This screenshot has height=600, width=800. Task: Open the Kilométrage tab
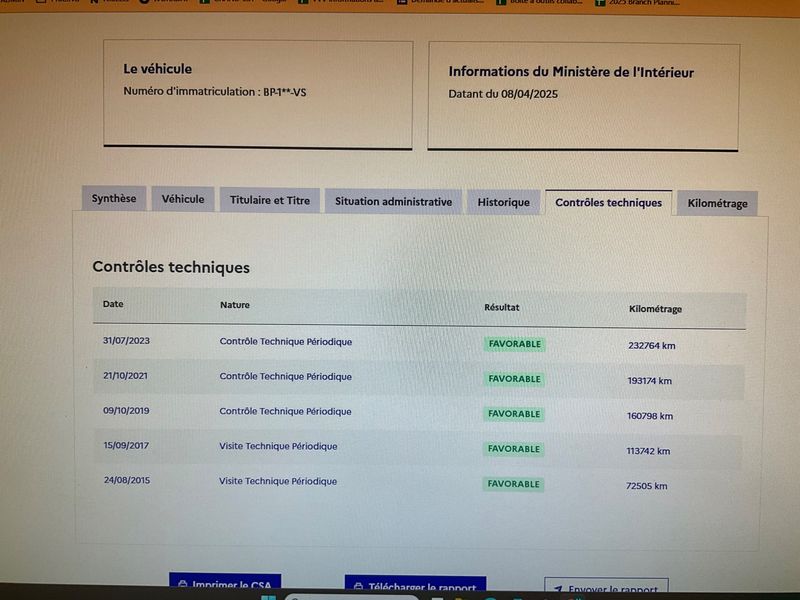[717, 204]
